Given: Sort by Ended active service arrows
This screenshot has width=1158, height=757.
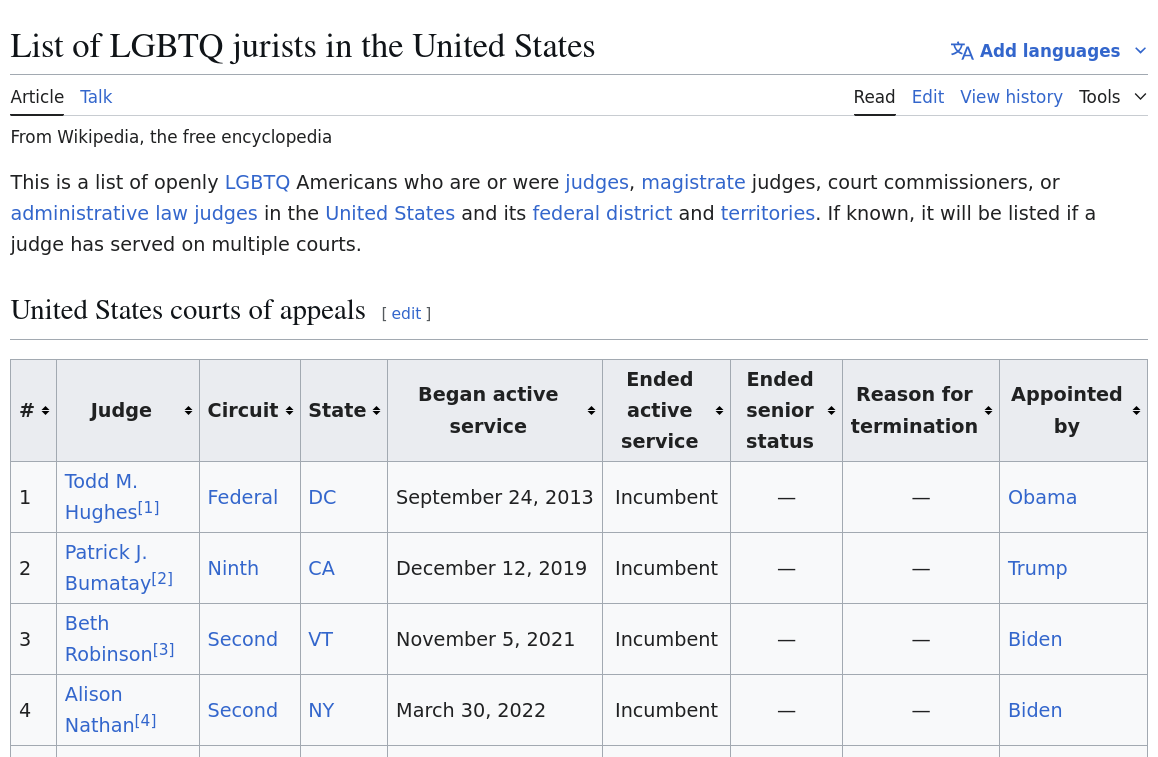Looking at the screenshot, I should (719, 411).
